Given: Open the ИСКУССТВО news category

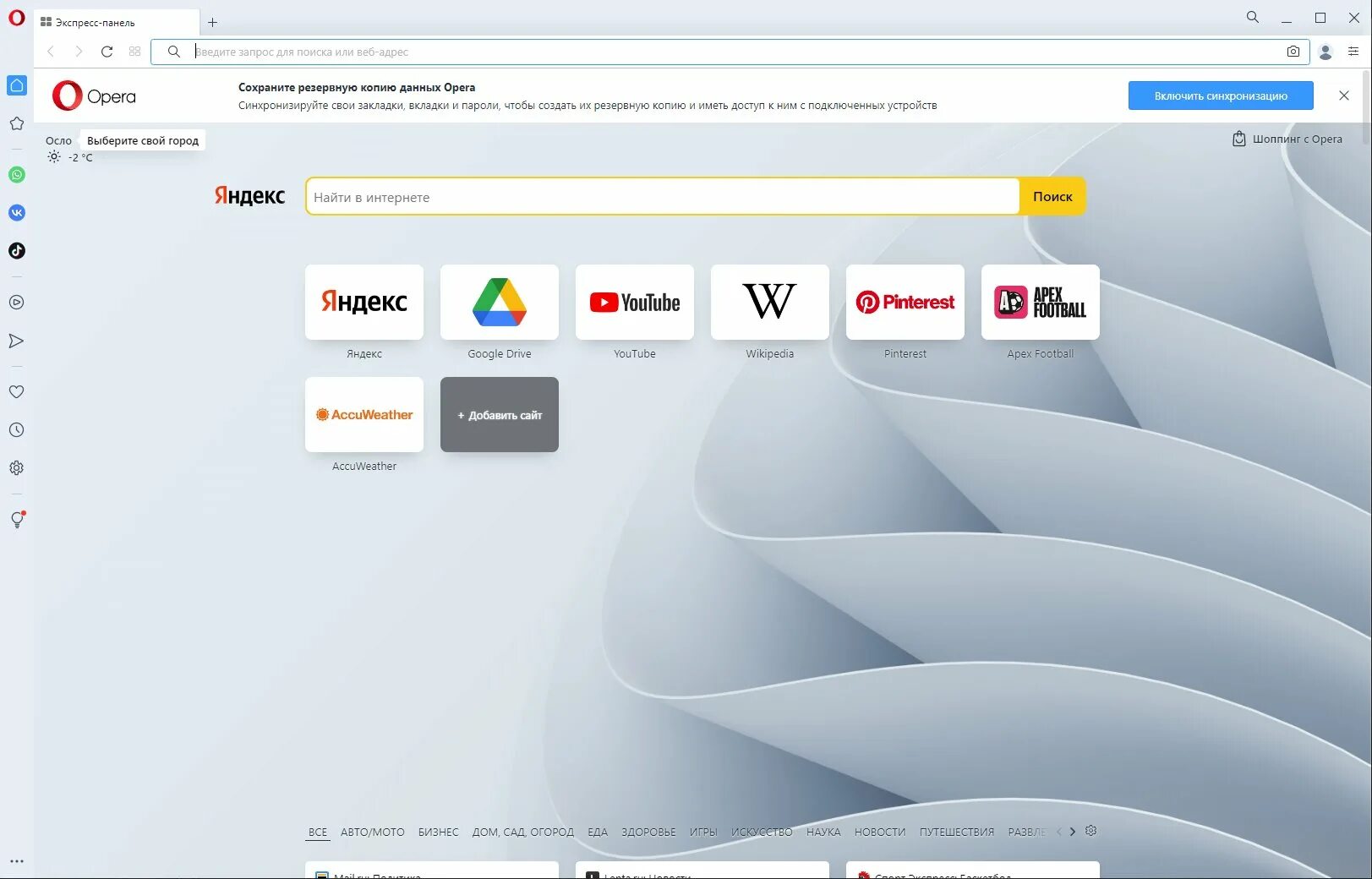Looking at the screenshot, I should click(762, 833).
